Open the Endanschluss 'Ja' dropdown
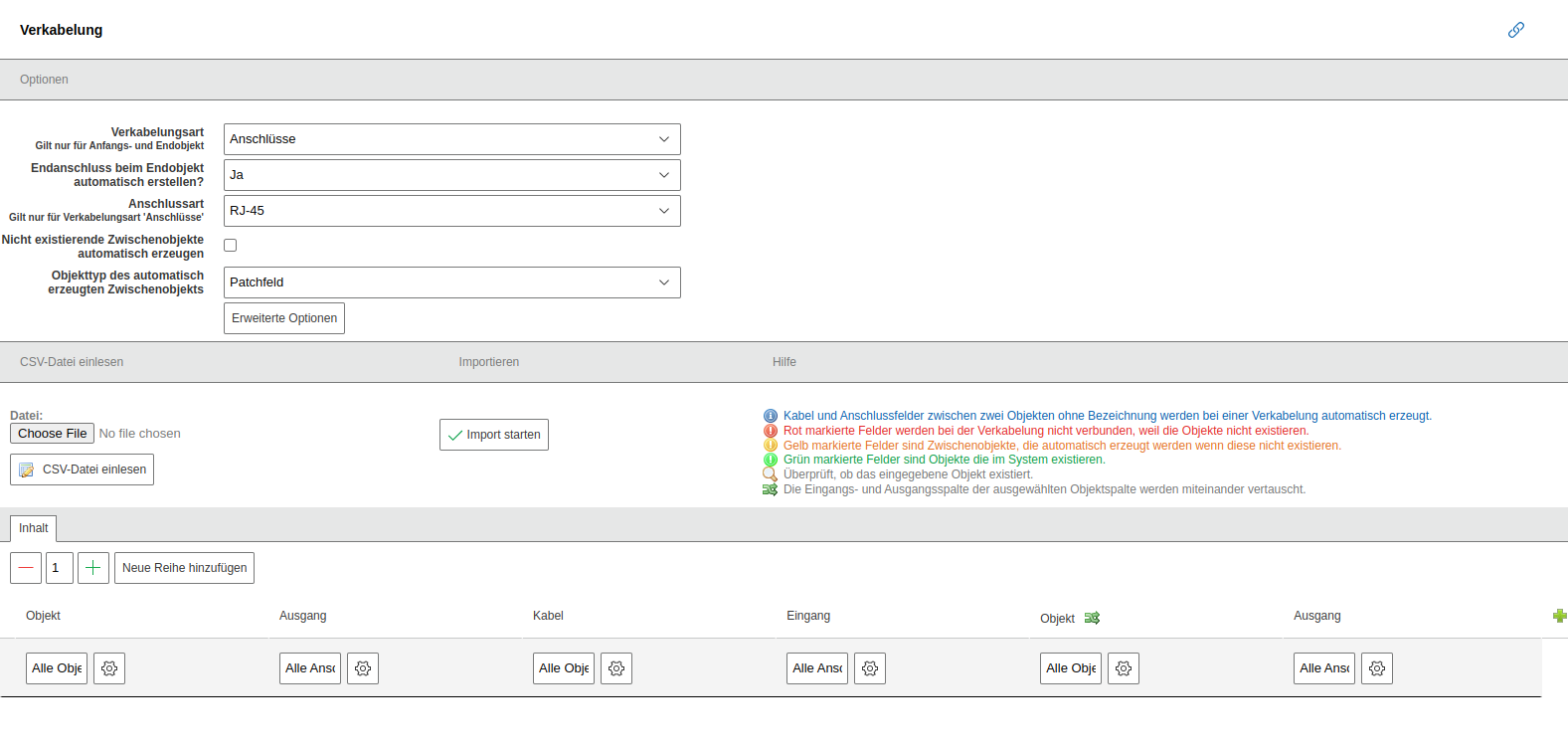Image resolution: width=1568 pixels, height=752 pixels. 451,175
